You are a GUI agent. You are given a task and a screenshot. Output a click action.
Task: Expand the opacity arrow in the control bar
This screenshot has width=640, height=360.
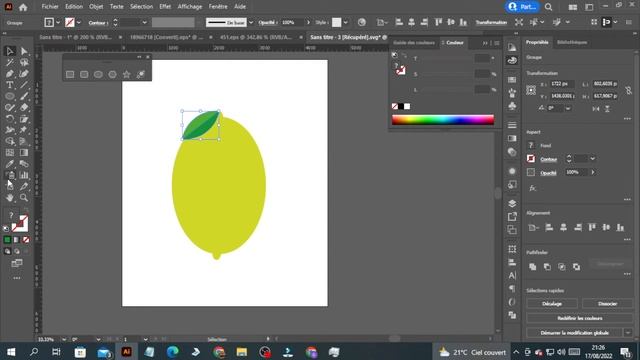pos(308,22)
